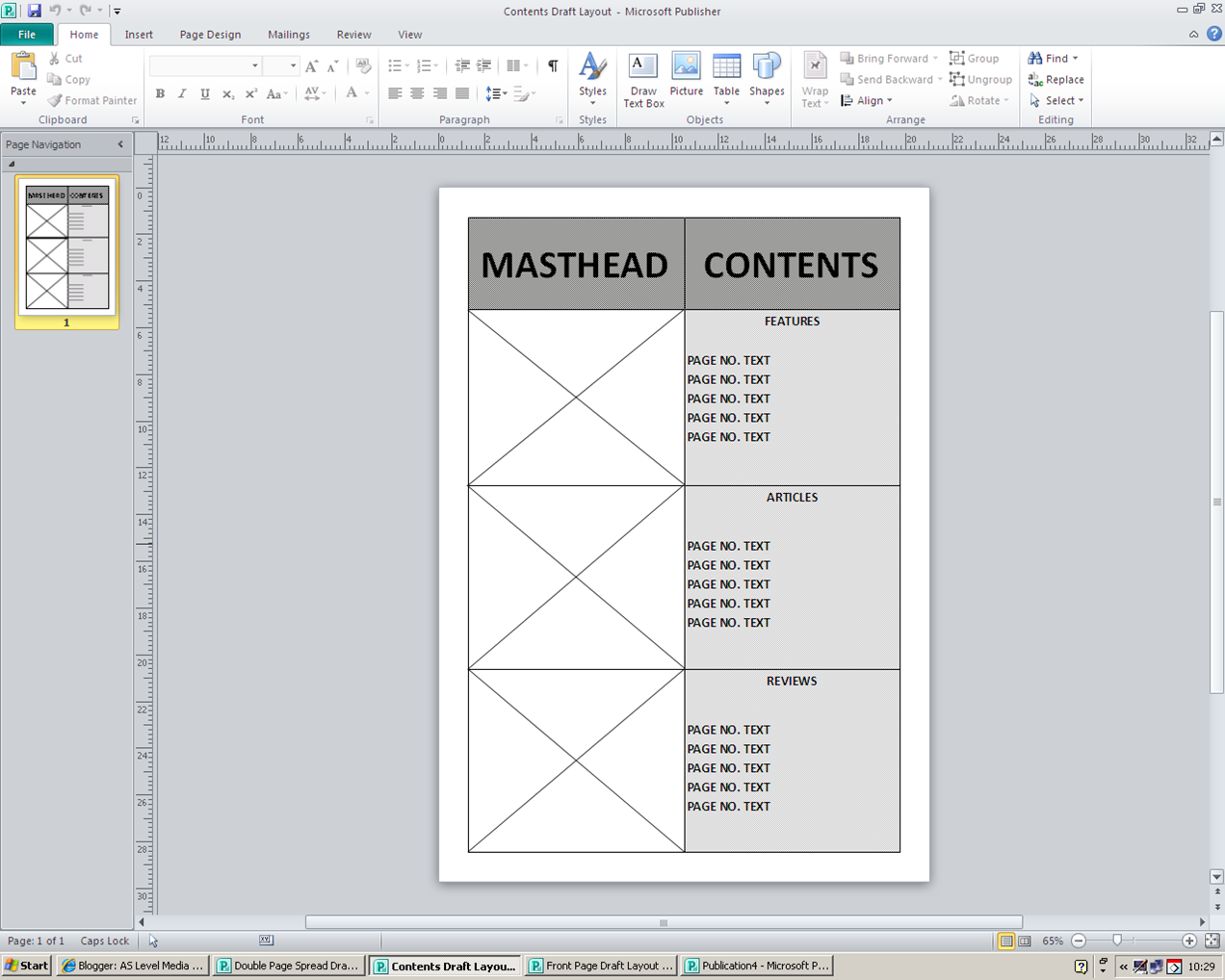This screenshot has height=980, width=1225.
Task: Click the Format Painter tool
Action: click(91, 100)
